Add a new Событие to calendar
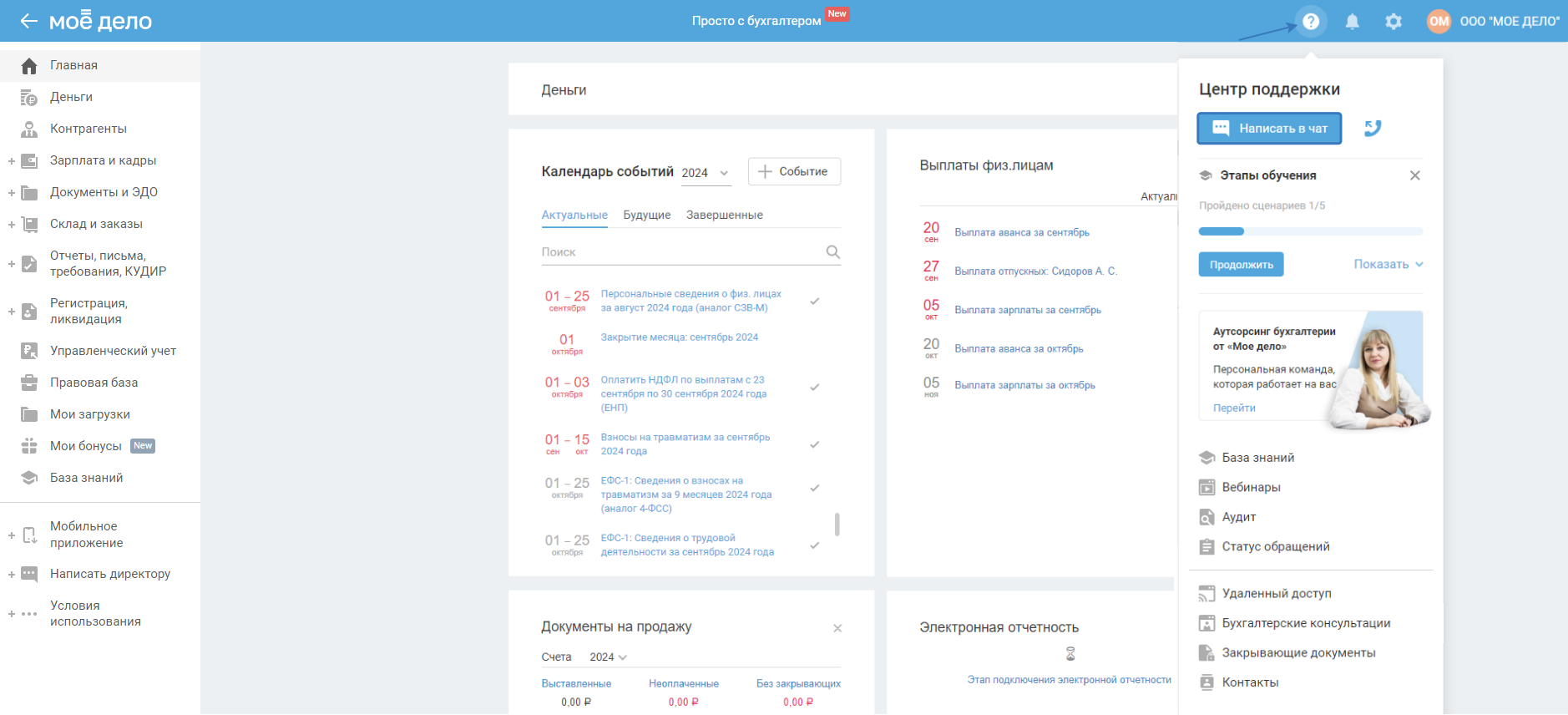Viewport: 1568px width, 715px height. pyautogui.click(x=794, y=171)
